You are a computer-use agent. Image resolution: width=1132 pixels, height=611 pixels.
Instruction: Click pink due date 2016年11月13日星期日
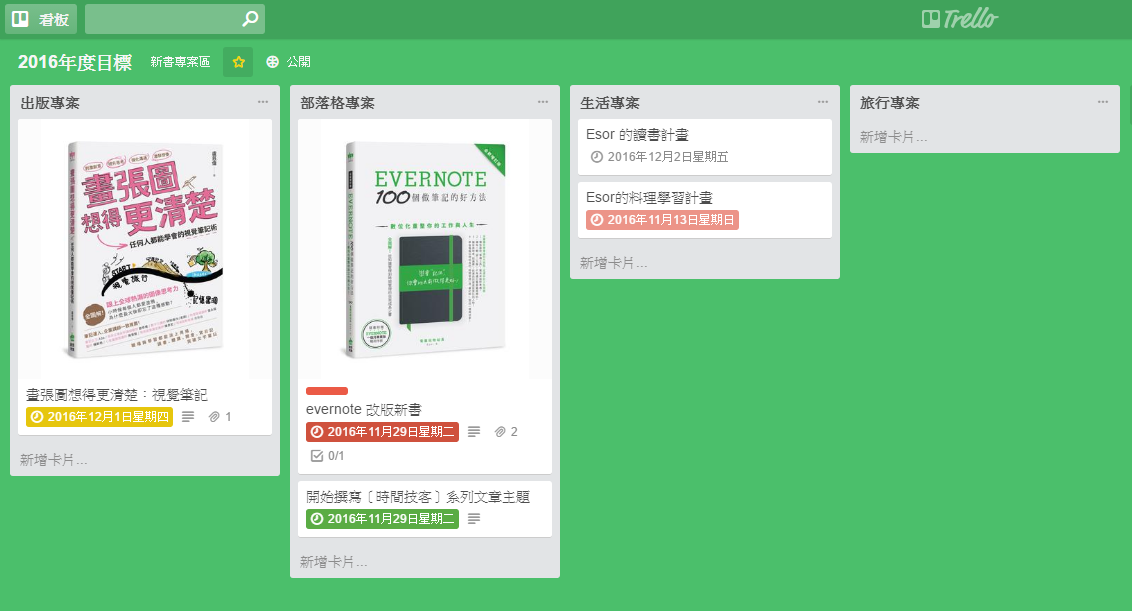[663, 220]
